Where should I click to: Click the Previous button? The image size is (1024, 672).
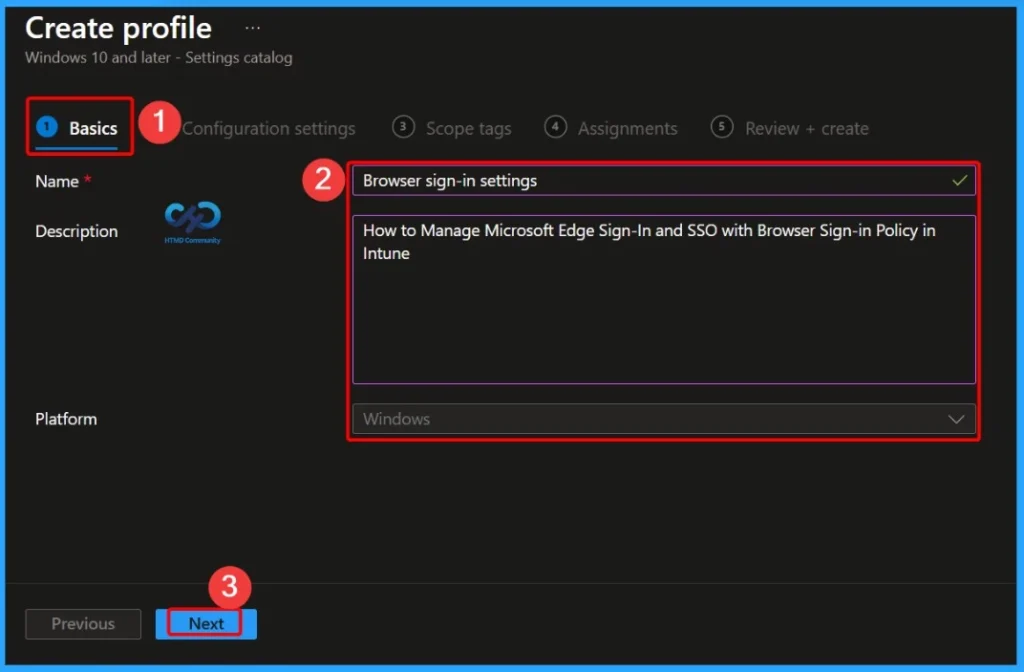tap(83, 623)
